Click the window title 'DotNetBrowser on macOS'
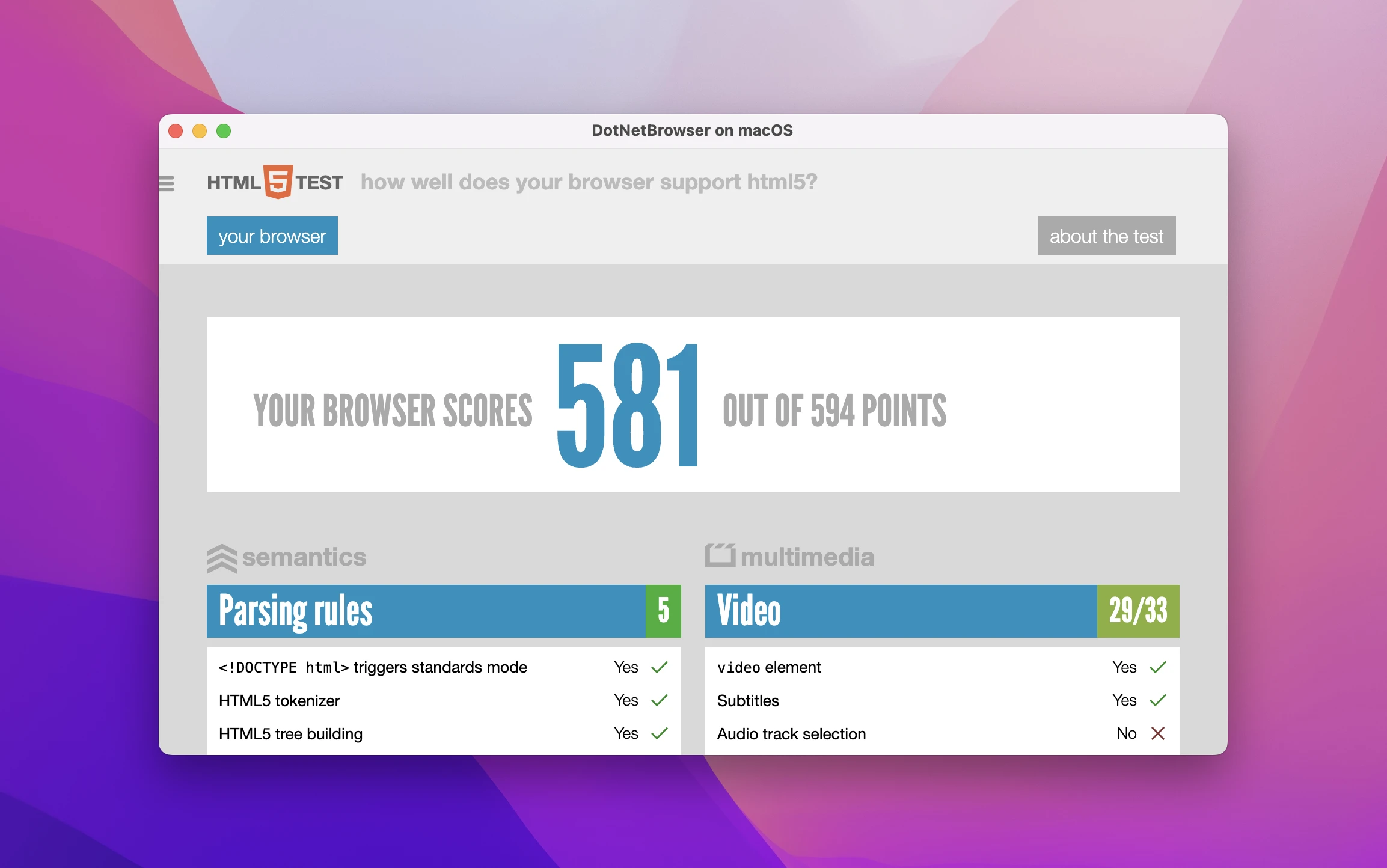This screenshot has width=1387, height=868. 692,130
